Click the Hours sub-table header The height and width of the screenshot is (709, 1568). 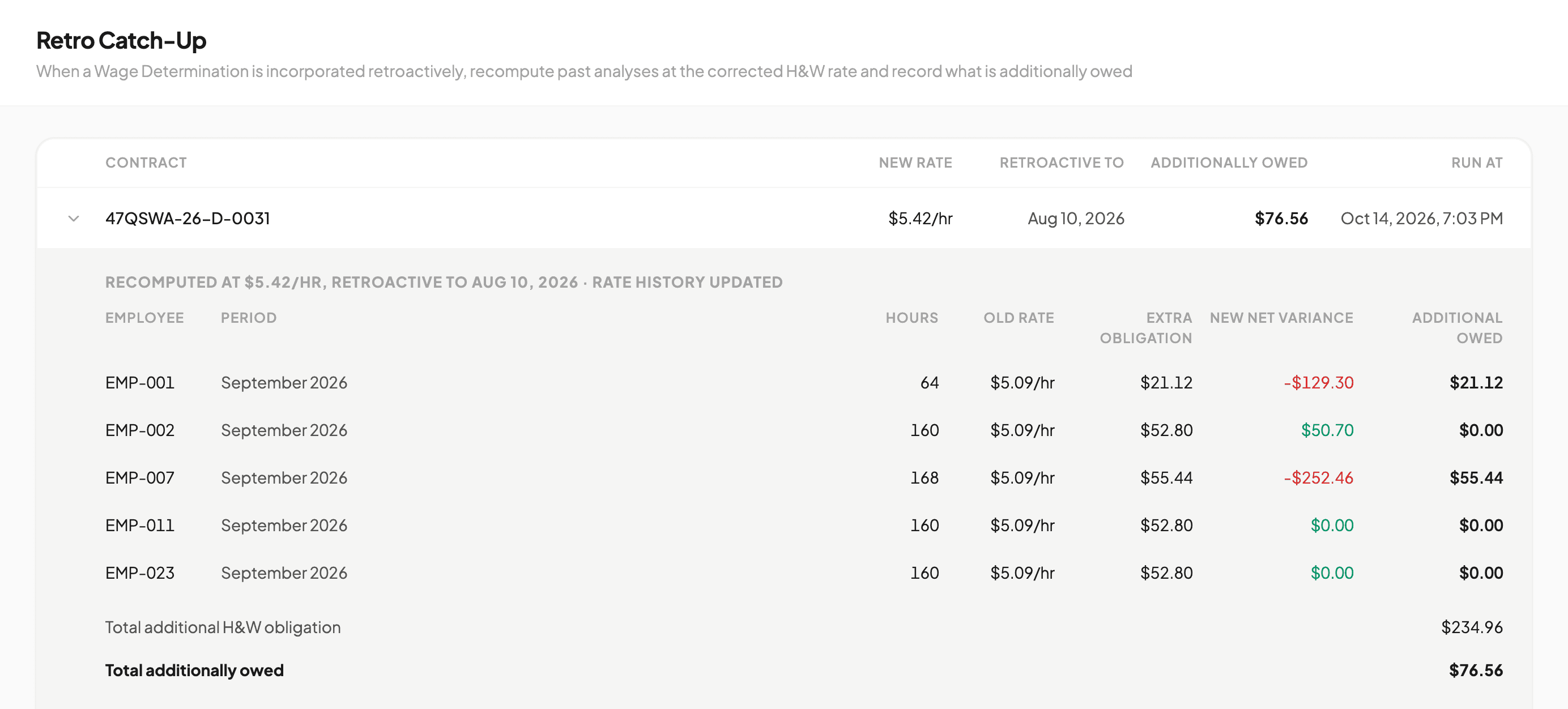click(912, 318)
